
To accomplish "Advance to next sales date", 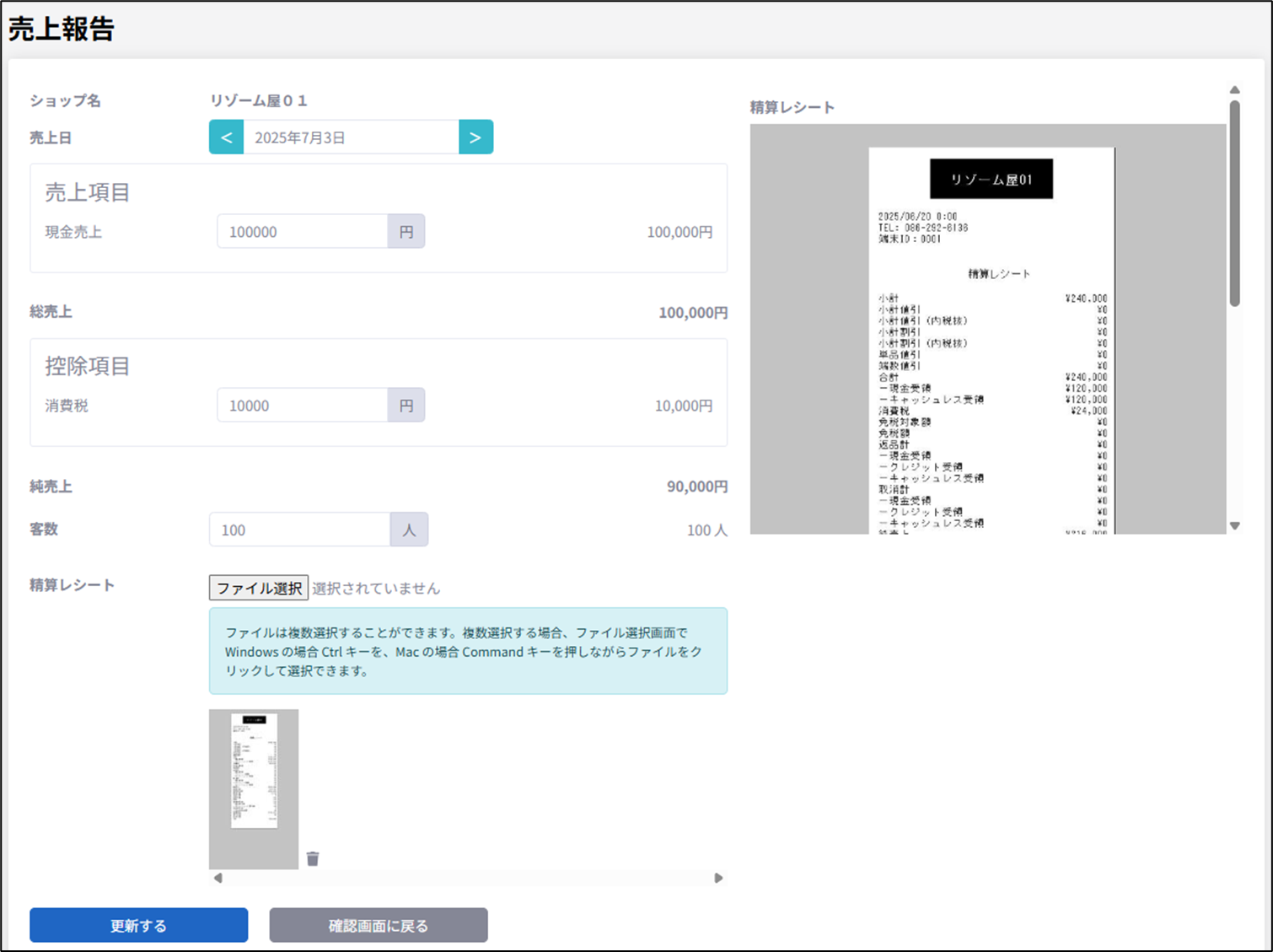I will tap(475, 137).
